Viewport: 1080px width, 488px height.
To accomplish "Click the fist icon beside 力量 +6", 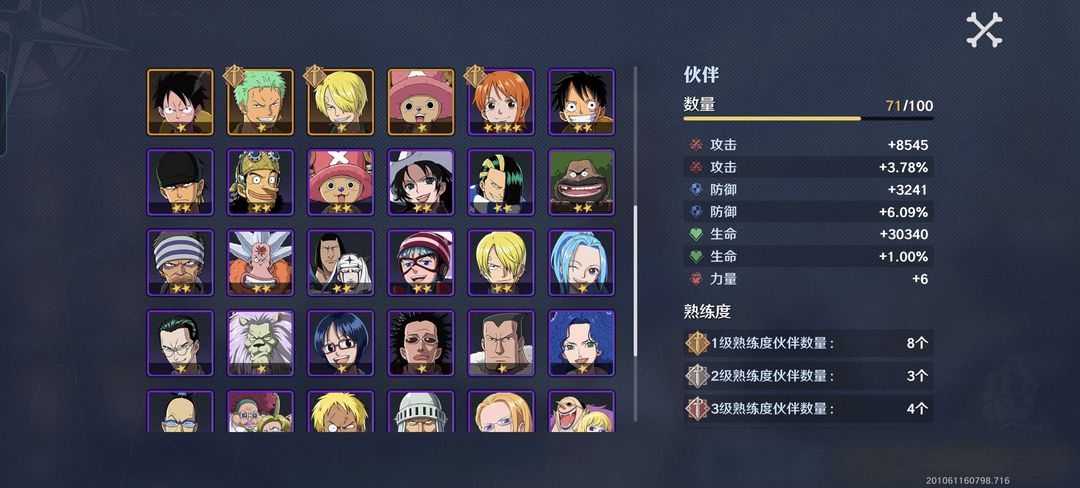I will 696,279.
